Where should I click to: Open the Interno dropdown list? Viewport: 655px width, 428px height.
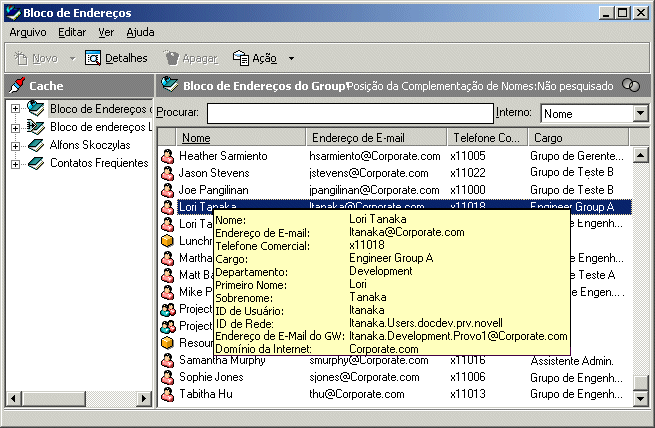(640, 114)
